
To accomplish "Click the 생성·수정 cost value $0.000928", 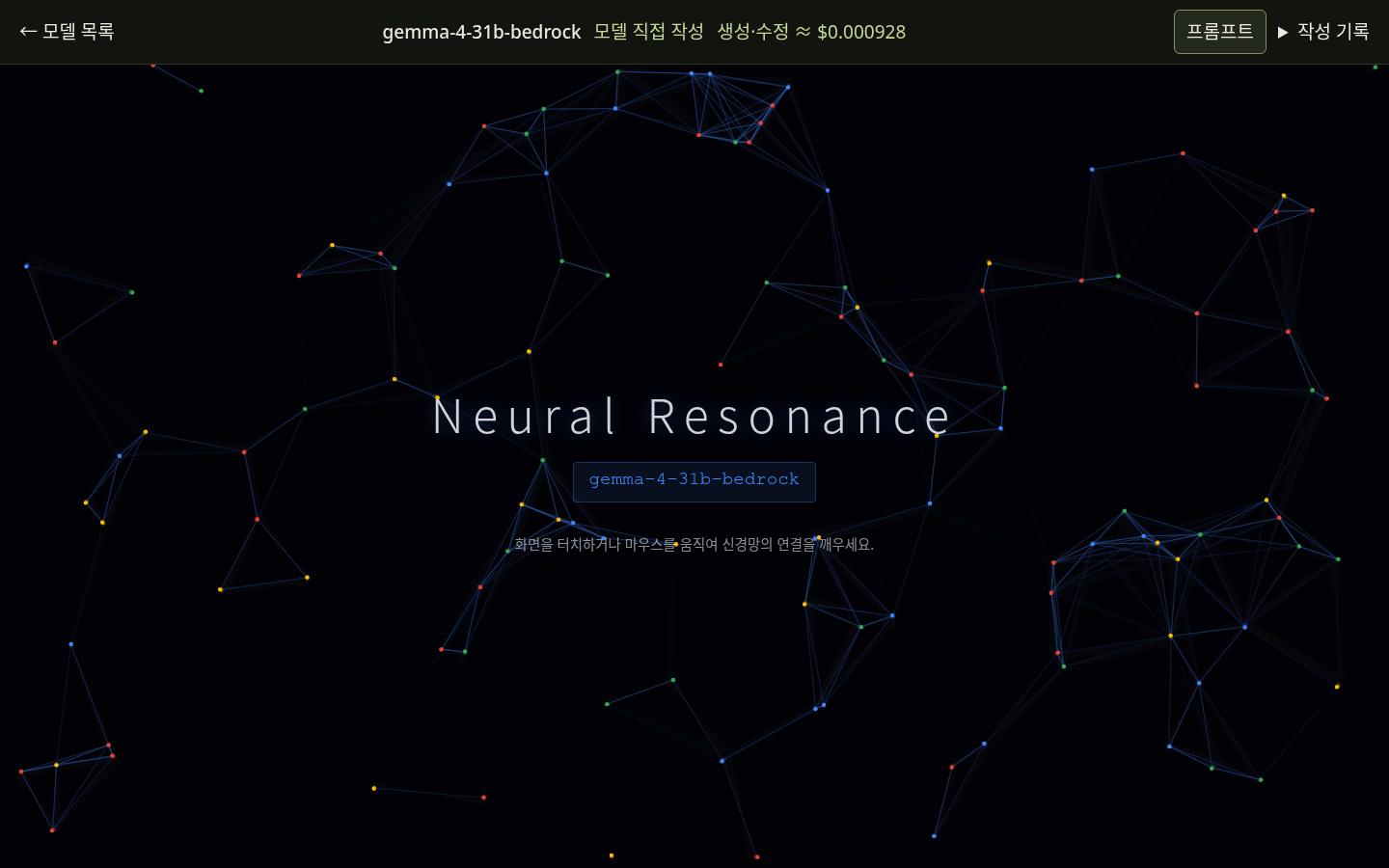I will pos(860,32).
